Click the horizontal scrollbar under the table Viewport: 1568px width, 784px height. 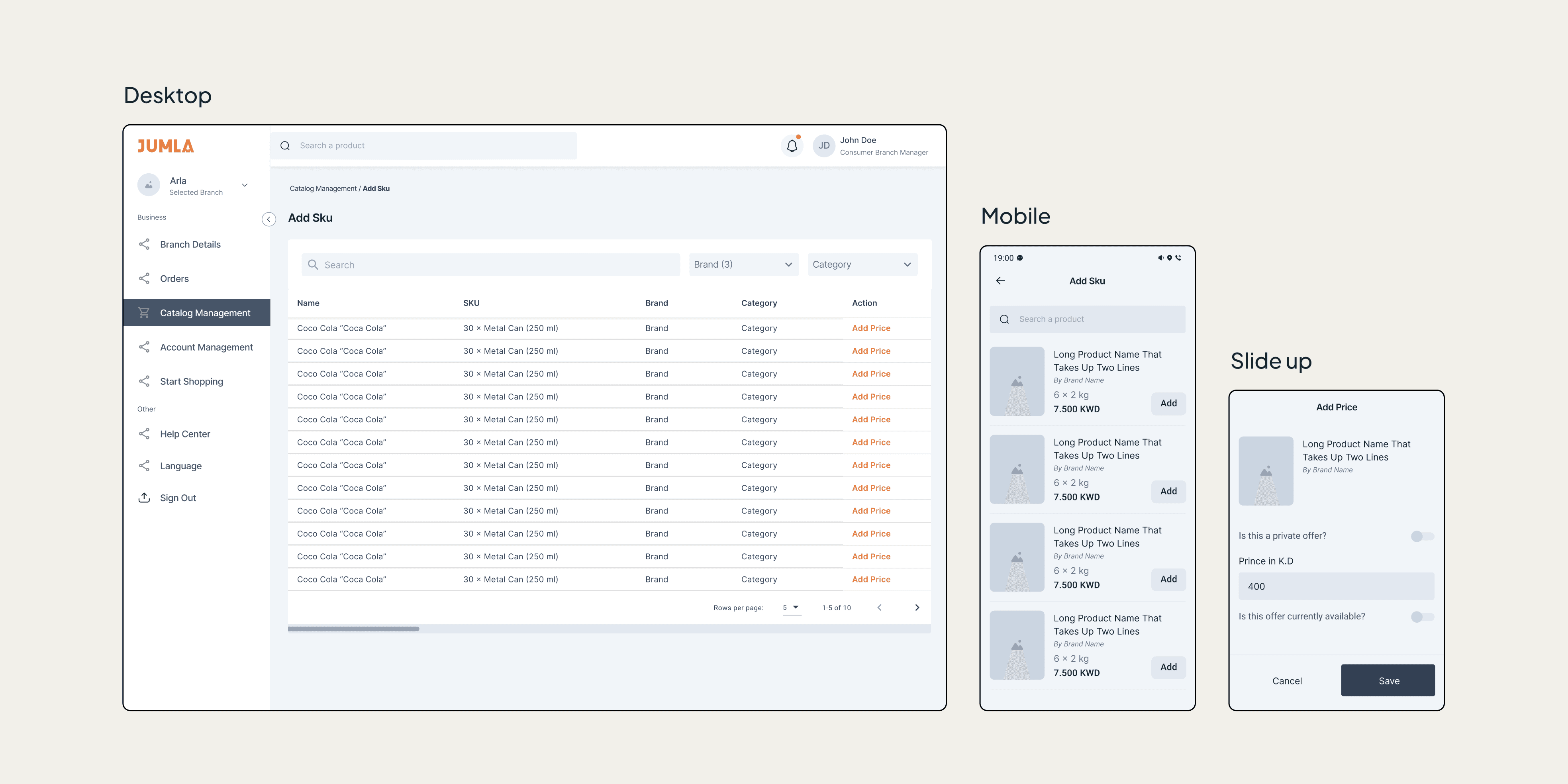[x=354, y=629]
